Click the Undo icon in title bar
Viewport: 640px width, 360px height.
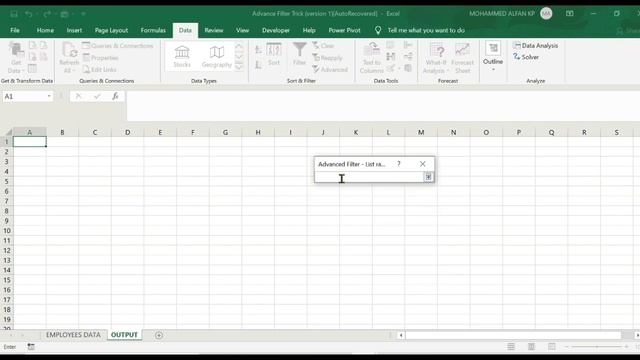pos(29,14)
